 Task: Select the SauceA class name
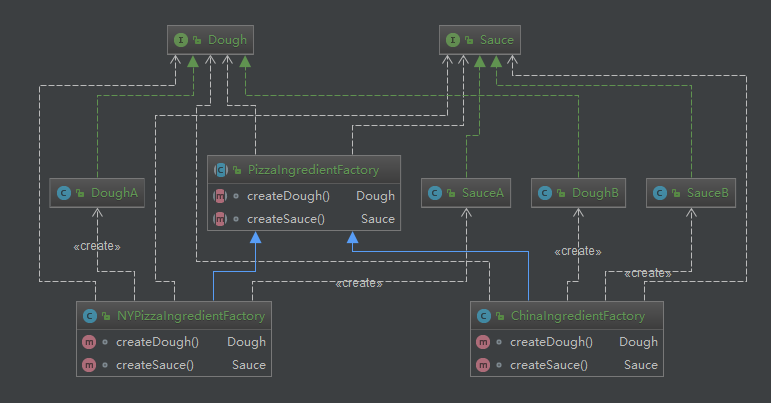(x=483, y=193)
